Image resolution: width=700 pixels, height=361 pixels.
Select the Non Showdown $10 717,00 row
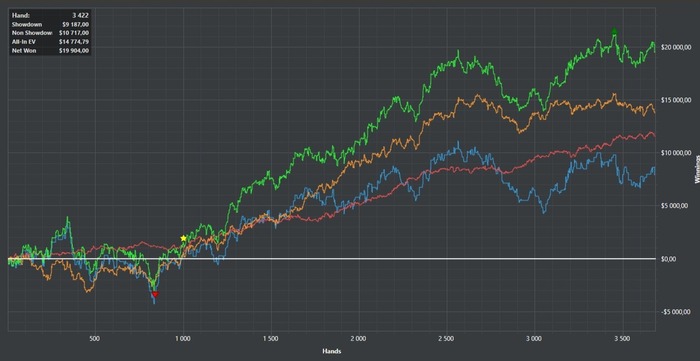[x=50, y=33]
